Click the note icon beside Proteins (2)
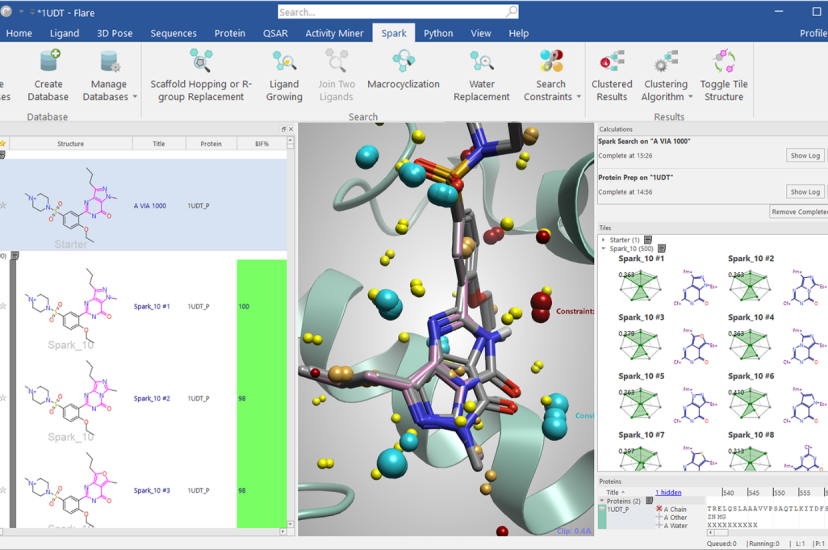Image resolution: width=828 pixels, height=550 pixels. pyautogui.click(x=650, y=500)
